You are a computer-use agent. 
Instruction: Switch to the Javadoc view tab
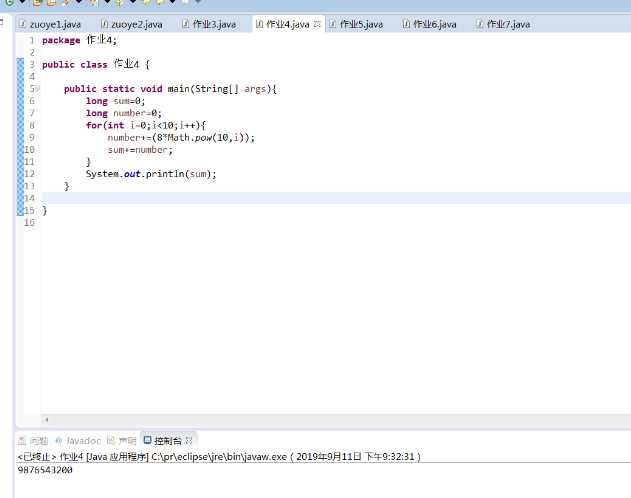(x=78, y=440)
